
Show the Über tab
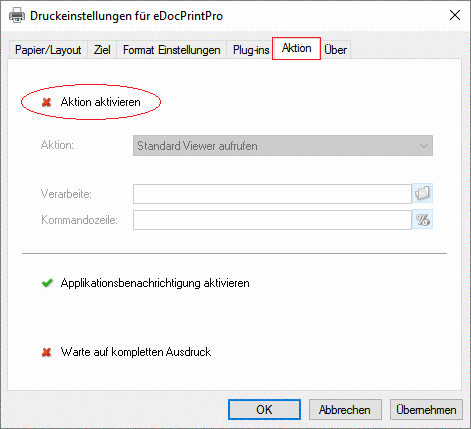[335, 50]
